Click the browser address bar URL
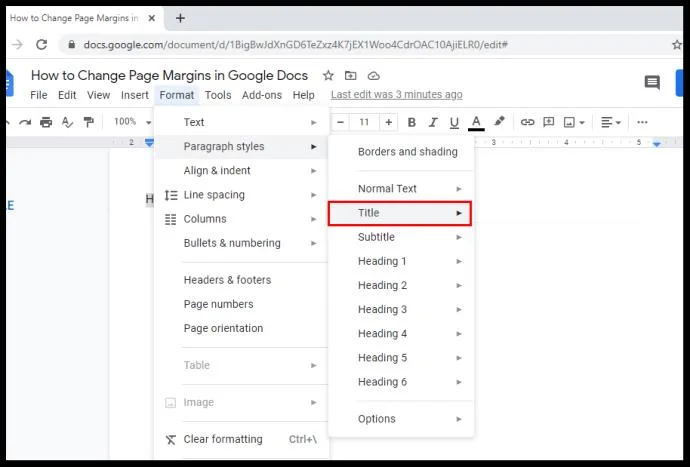Screen dimensions: 690x467 (x=296, y=44)
